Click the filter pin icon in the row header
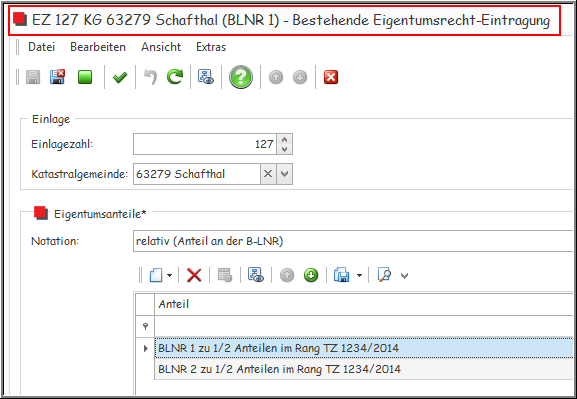The image size is (577, 399). 145,326
